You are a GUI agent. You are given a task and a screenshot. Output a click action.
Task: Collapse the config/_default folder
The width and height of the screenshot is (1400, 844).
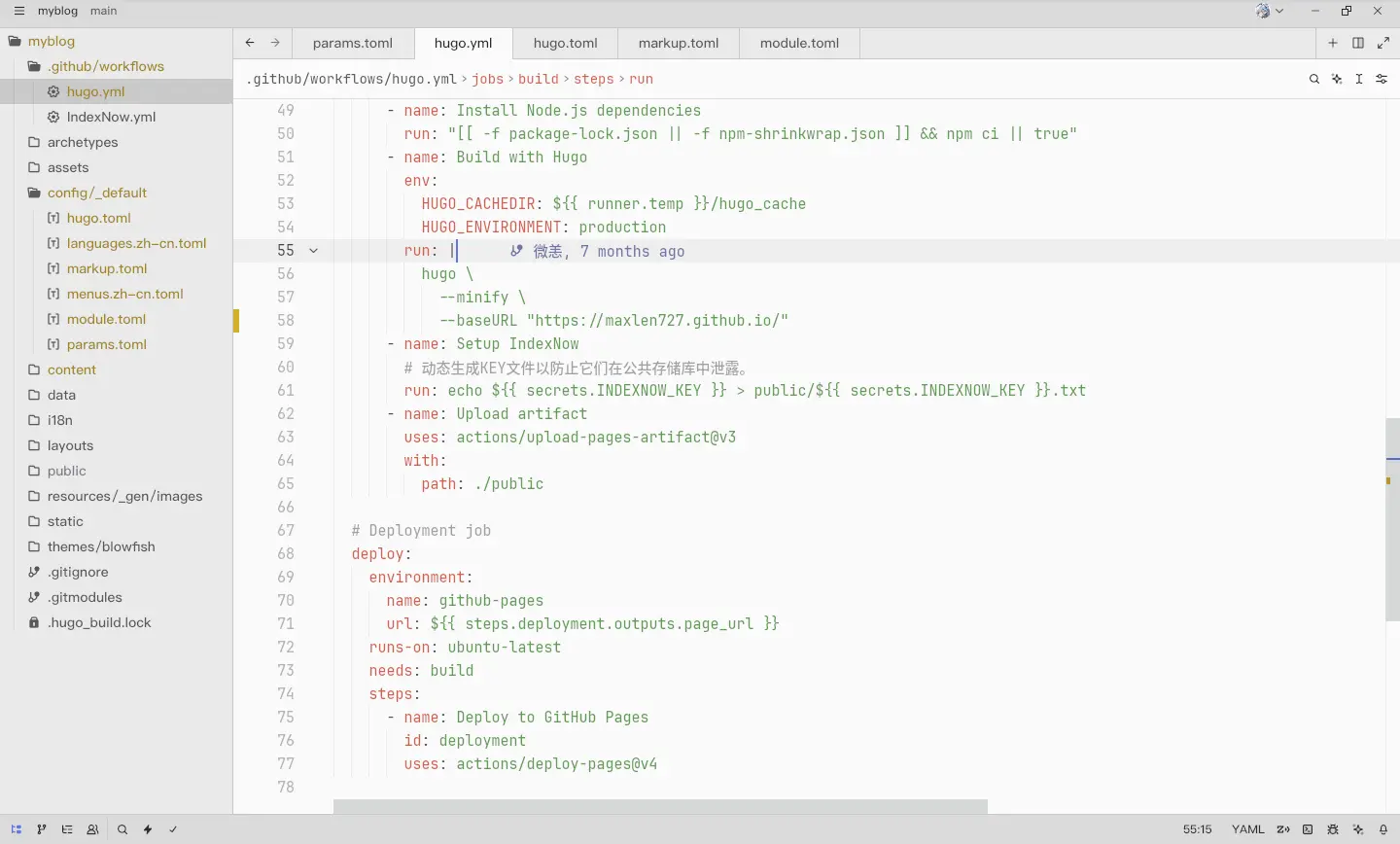[x=96, y=193]
